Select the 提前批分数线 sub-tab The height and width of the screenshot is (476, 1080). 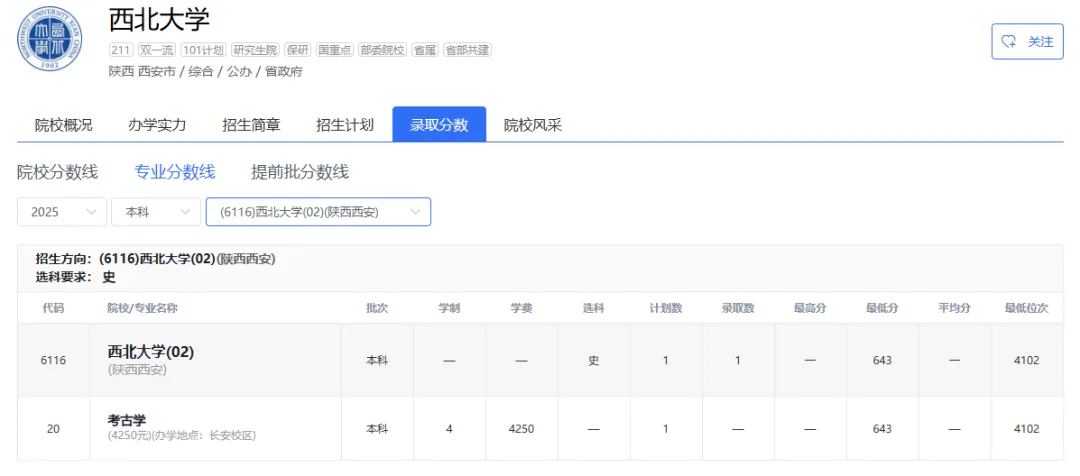coord(300,172)
